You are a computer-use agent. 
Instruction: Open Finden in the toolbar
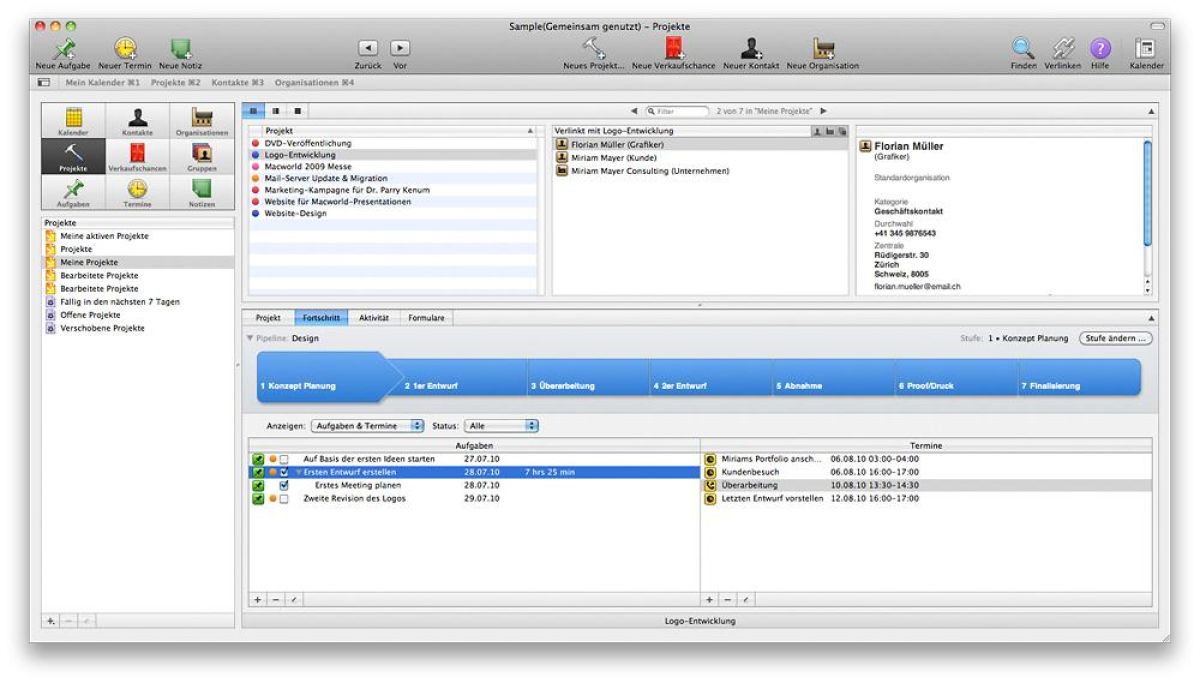point(1022,48)
